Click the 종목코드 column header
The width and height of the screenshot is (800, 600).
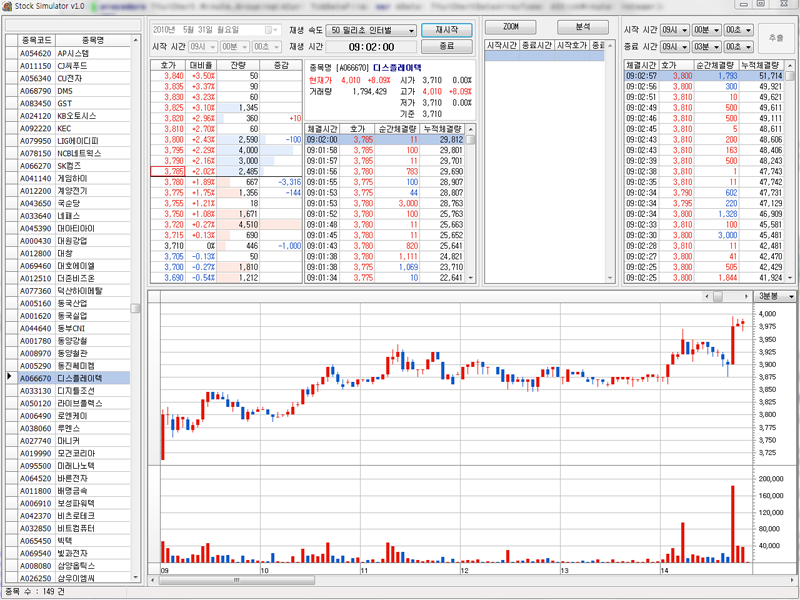point(35,40)
